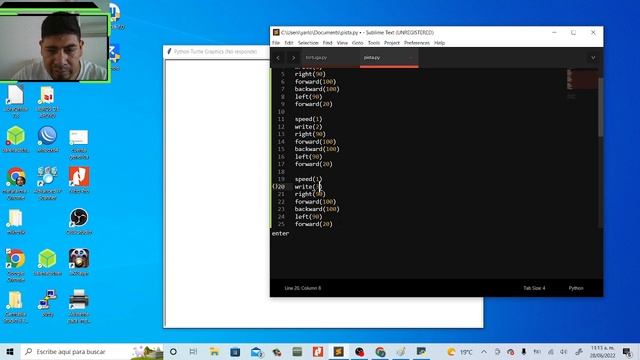Click the Python Turtle Graphics window title
The height and width of the screenshot is (360, 640).
tap(215, 51)
